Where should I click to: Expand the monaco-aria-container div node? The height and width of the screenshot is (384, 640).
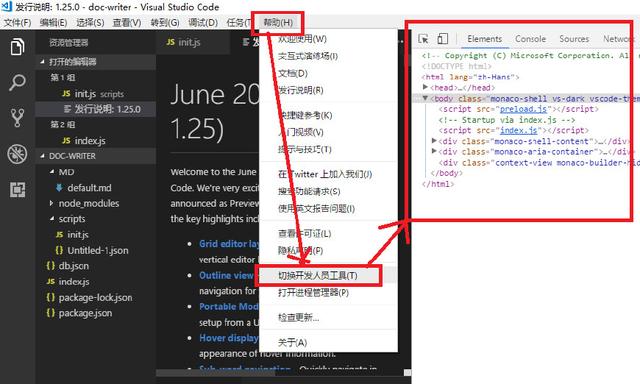434,151
